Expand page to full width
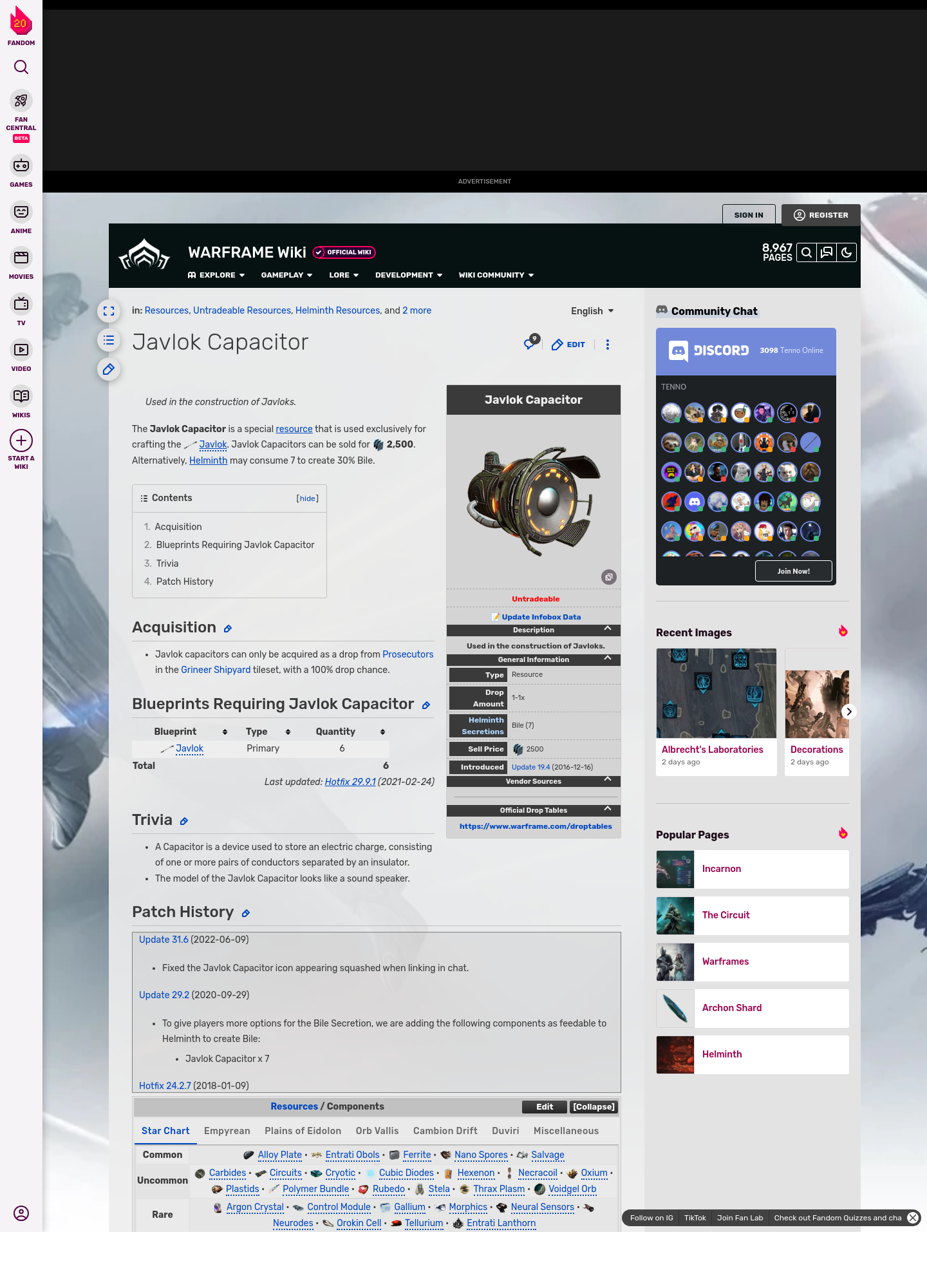 click(x=109, y=311)
